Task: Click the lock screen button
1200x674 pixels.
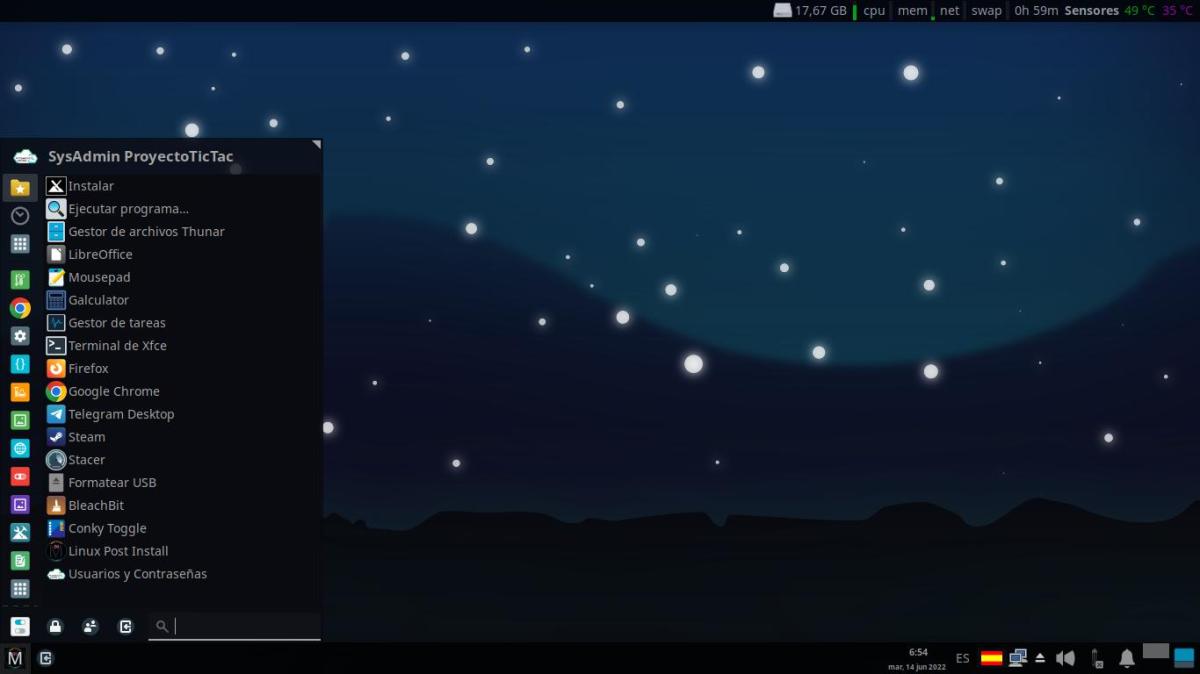Action: (x=55, y=627)
